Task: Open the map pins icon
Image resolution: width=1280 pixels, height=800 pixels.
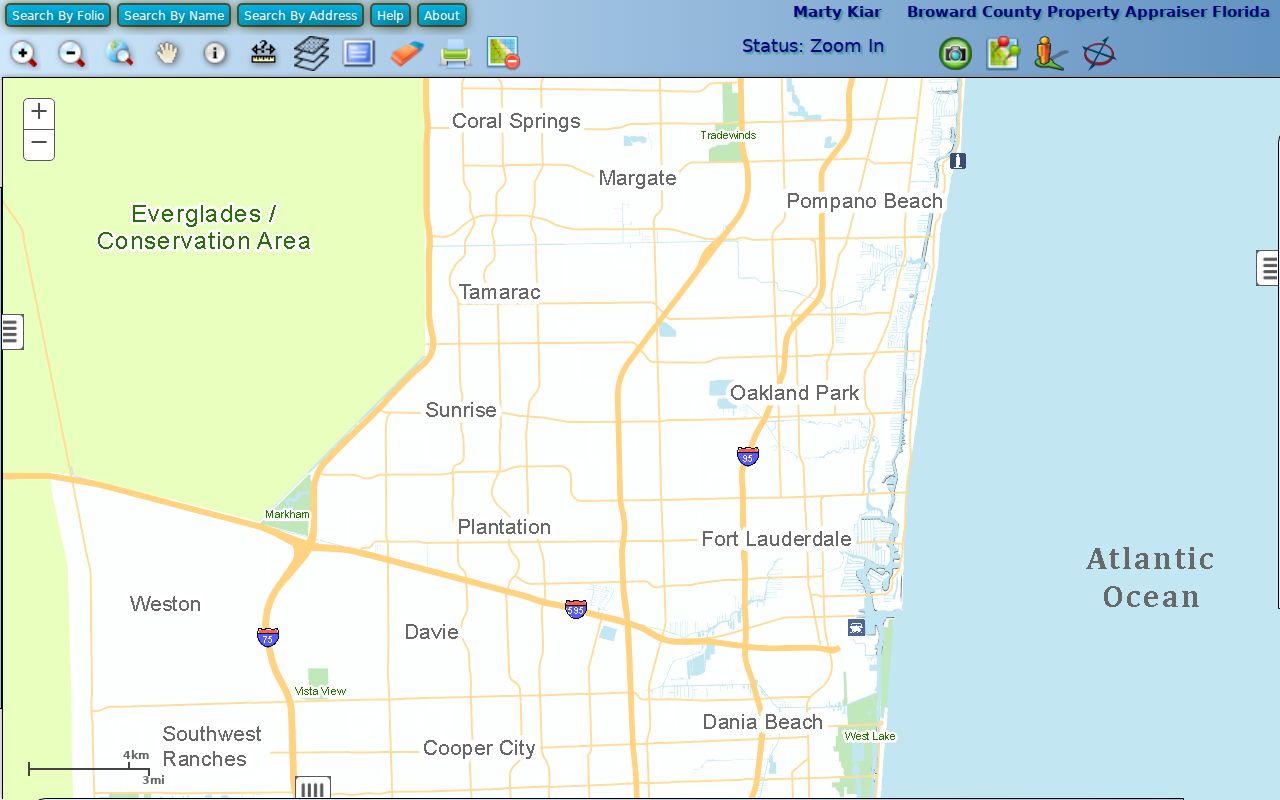Action: pyautogui.click(x=1003, y=53)
